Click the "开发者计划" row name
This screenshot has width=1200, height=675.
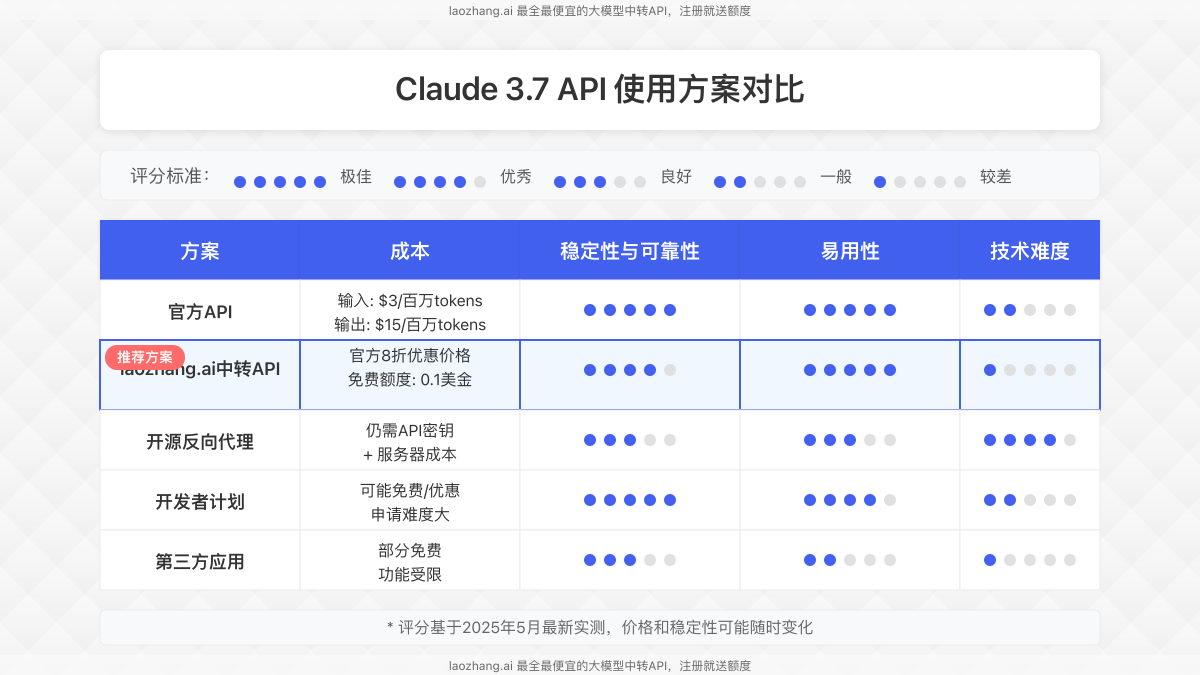(x=200, y=501)
